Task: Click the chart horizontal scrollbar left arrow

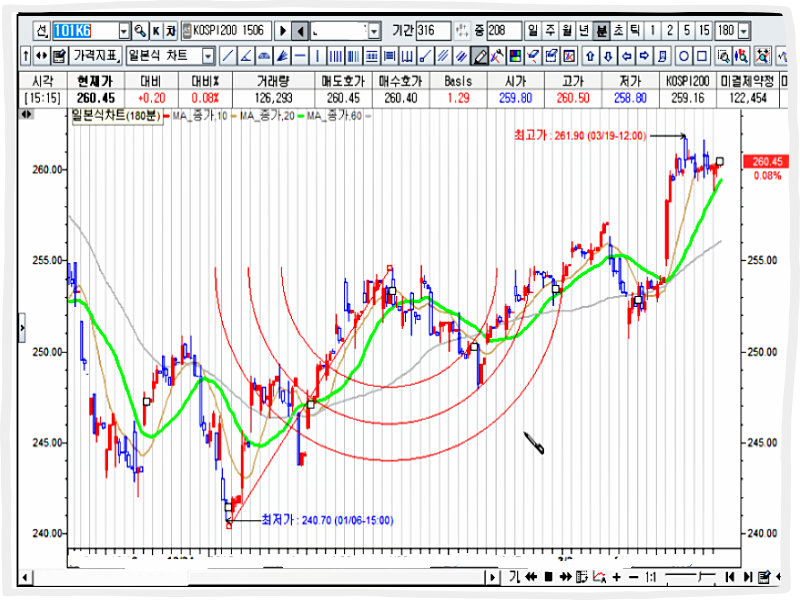Action: 26,578
